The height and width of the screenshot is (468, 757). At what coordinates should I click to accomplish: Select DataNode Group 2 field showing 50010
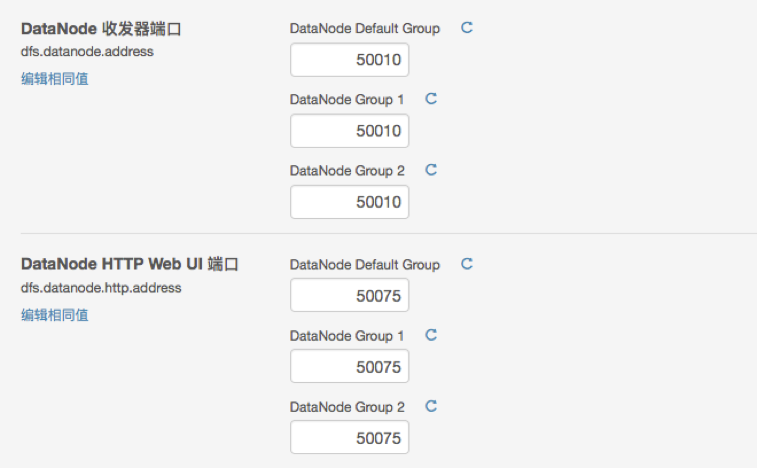point(350,202)
